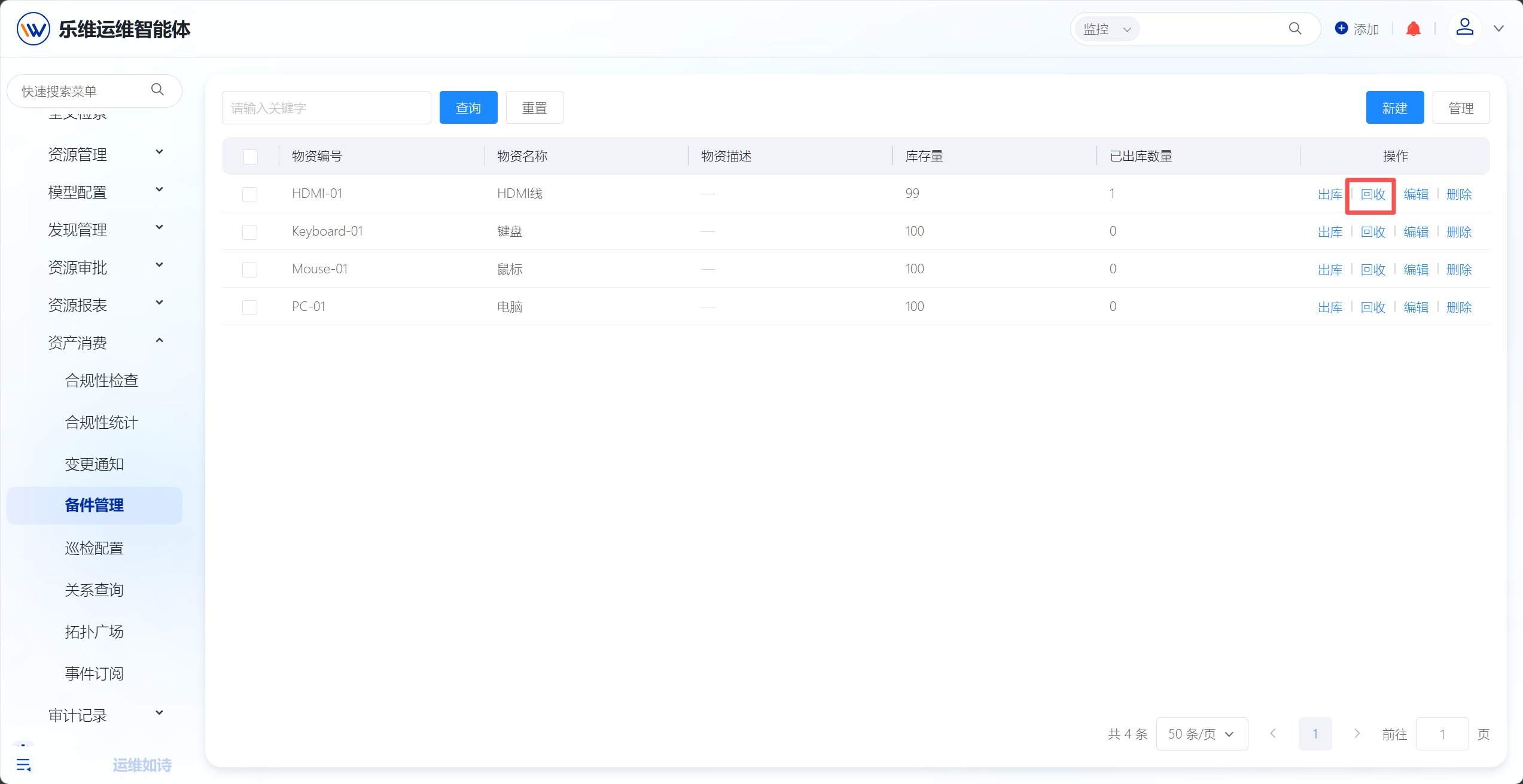Click 添加 in the header

(x=1366, y=29)
